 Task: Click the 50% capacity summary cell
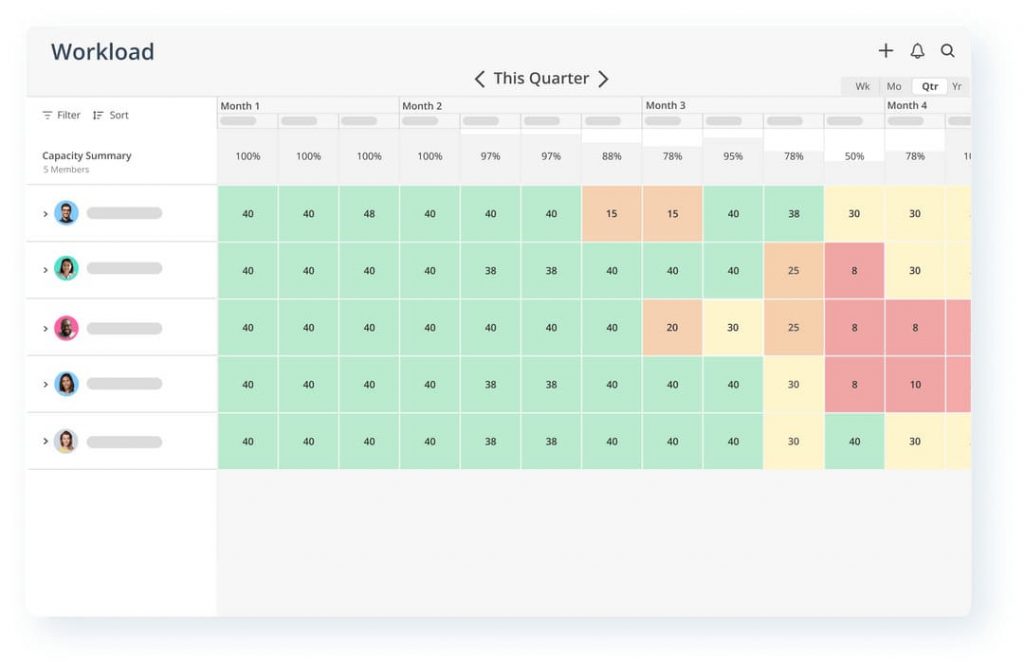(x=853, y=156)
